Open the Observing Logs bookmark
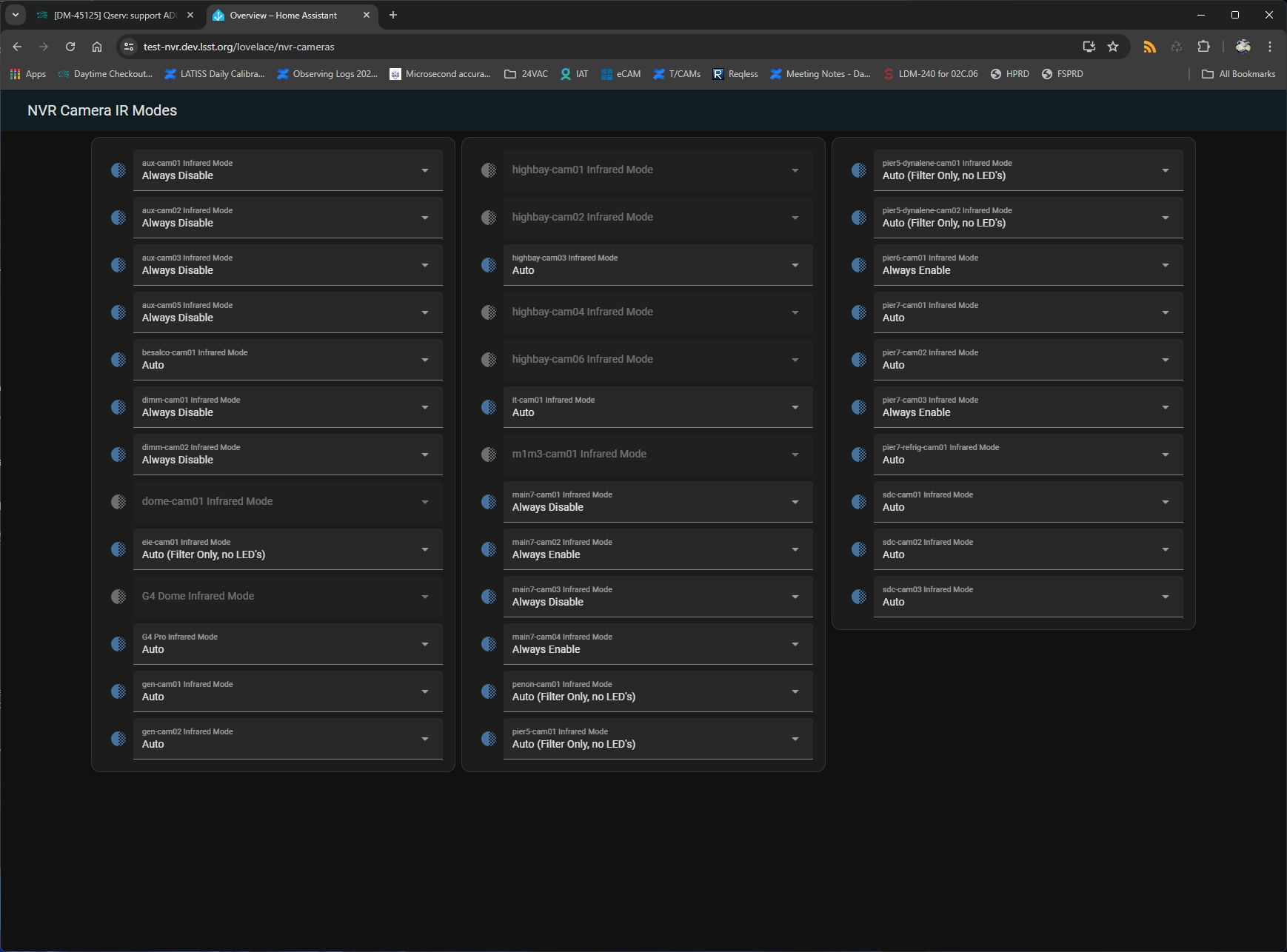Image resolution: width=1287 pixels, height=952 pixels. pyautogui.click(x=327, y=74)
